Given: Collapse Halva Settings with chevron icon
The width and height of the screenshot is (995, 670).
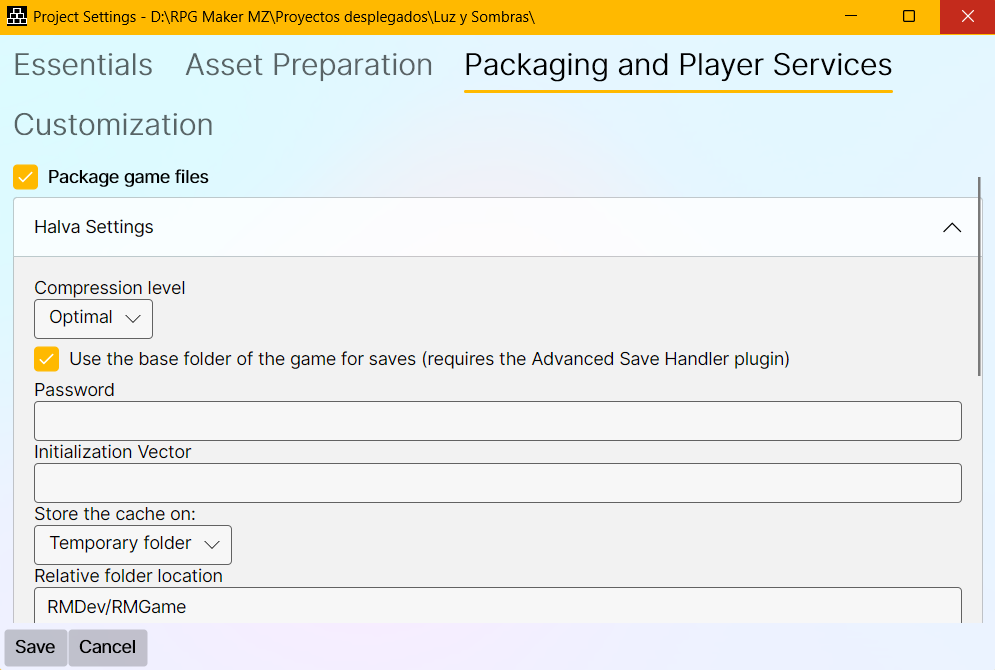Looking at the screenshot, I should coord(951,228).
